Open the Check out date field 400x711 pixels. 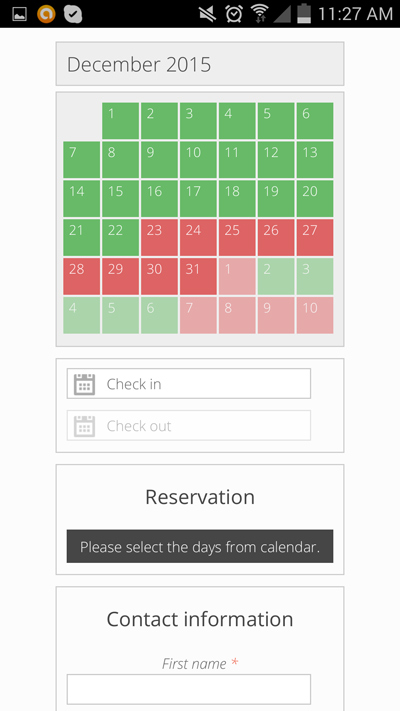[x=189, y=425]
